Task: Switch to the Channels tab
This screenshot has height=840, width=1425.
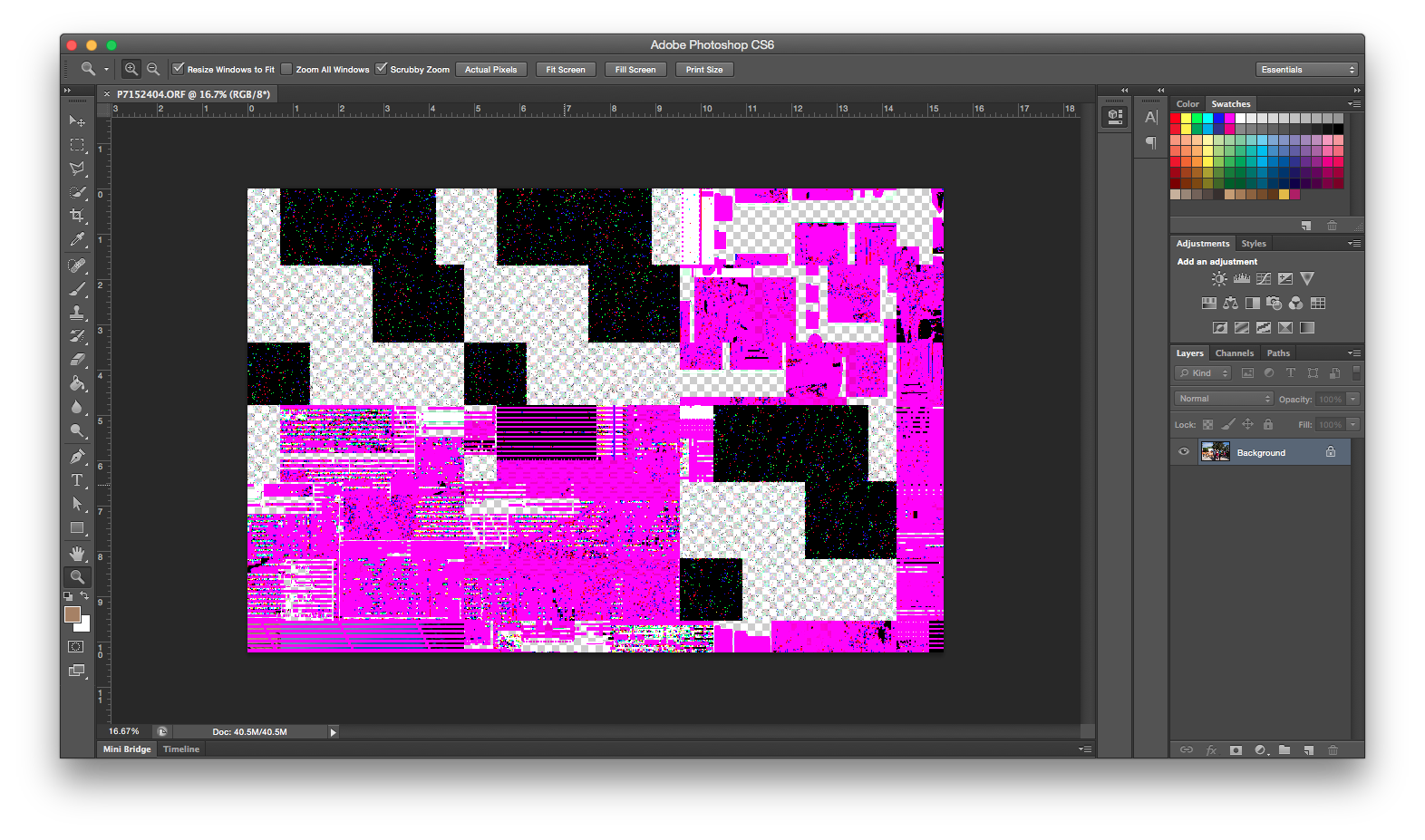Action: click(1235, 353)
